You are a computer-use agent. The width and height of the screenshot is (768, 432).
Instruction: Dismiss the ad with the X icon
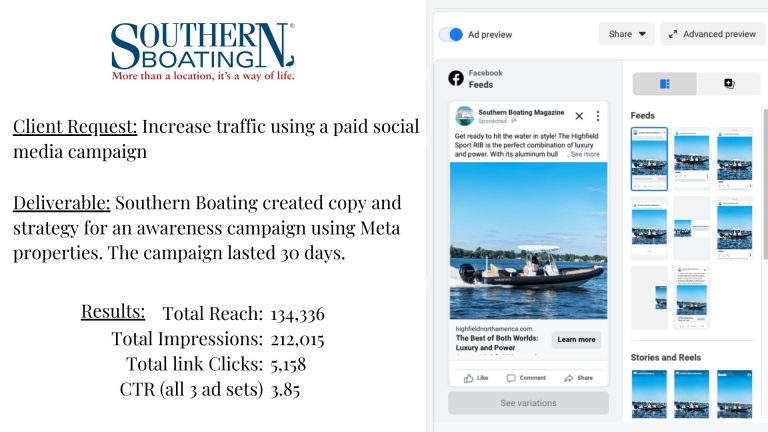[579, 116]
